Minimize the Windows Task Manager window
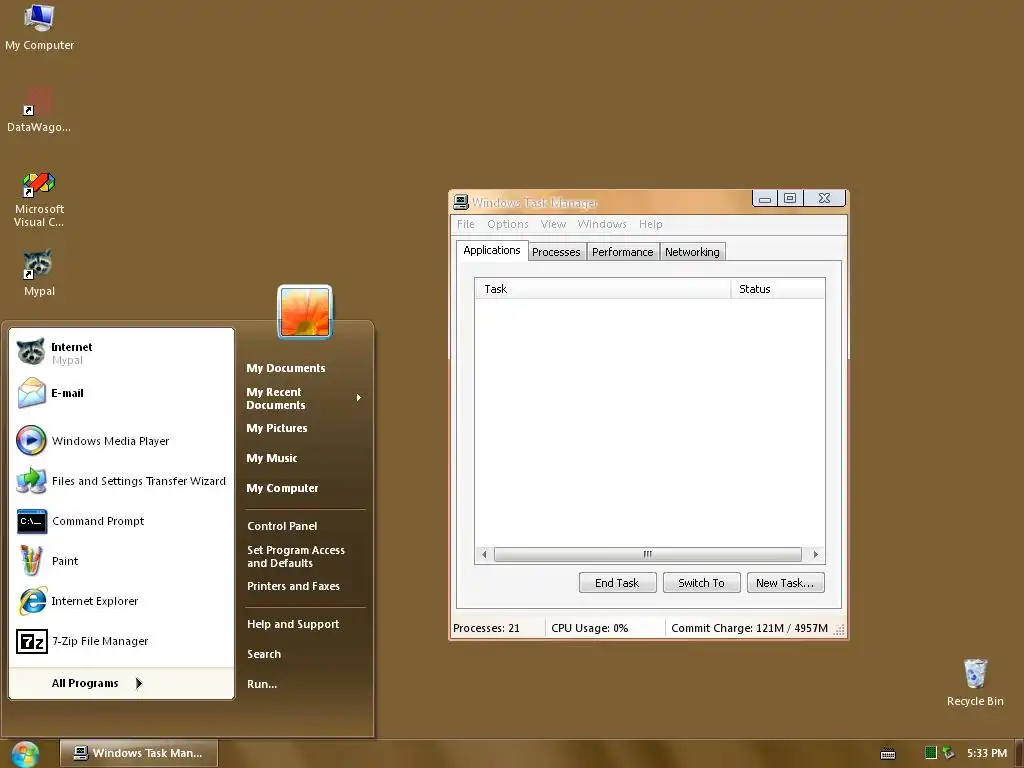 [x=765, y=198]
